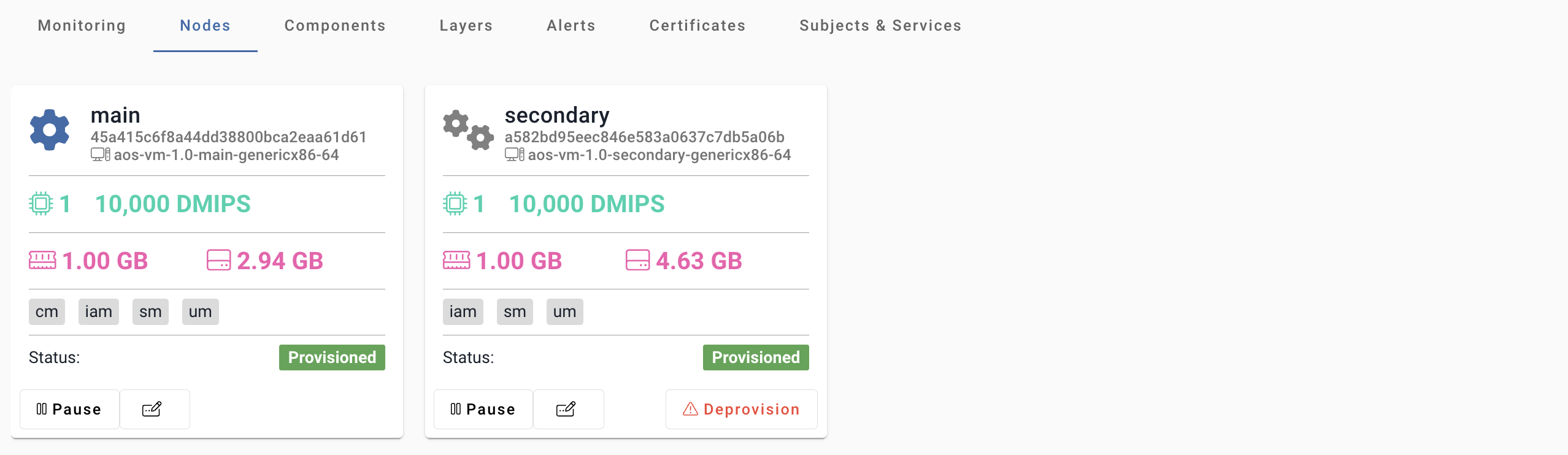This screenshot has height=455, width=1568.
Task: Click the double-gear icon on secondary node
Action: tap(469, 130)
